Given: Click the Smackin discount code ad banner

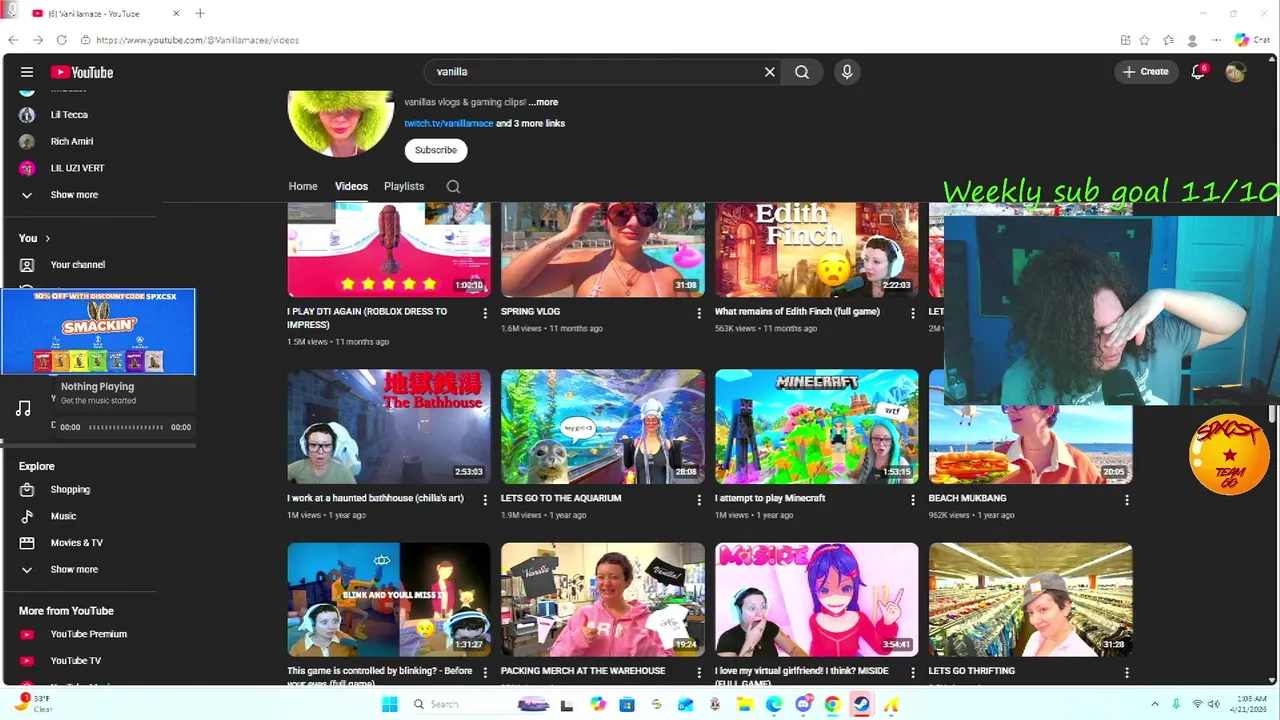Looking at the screenshot, I should (x=98, y=331).
